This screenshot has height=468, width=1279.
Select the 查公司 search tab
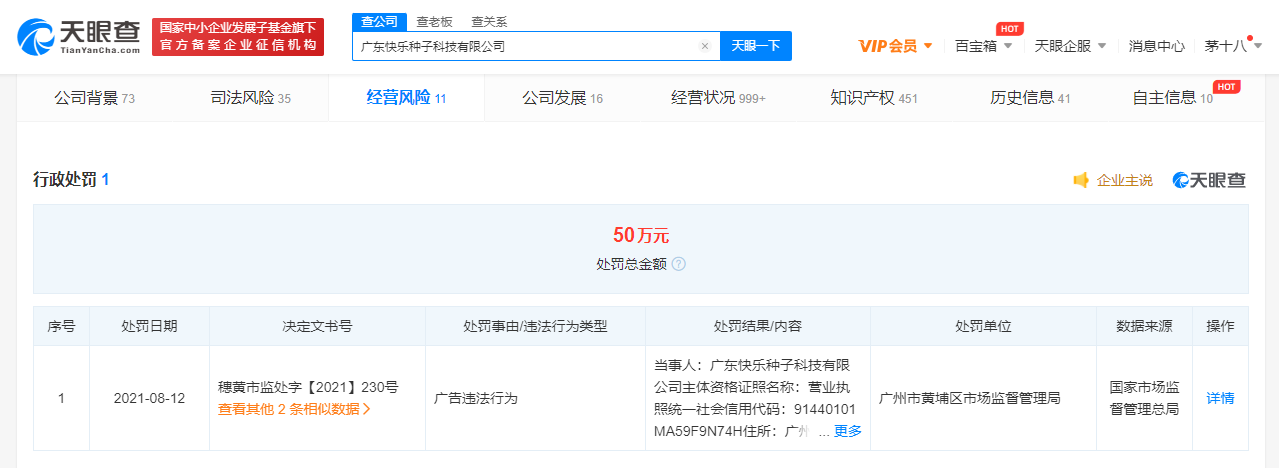tap(379, 21)
